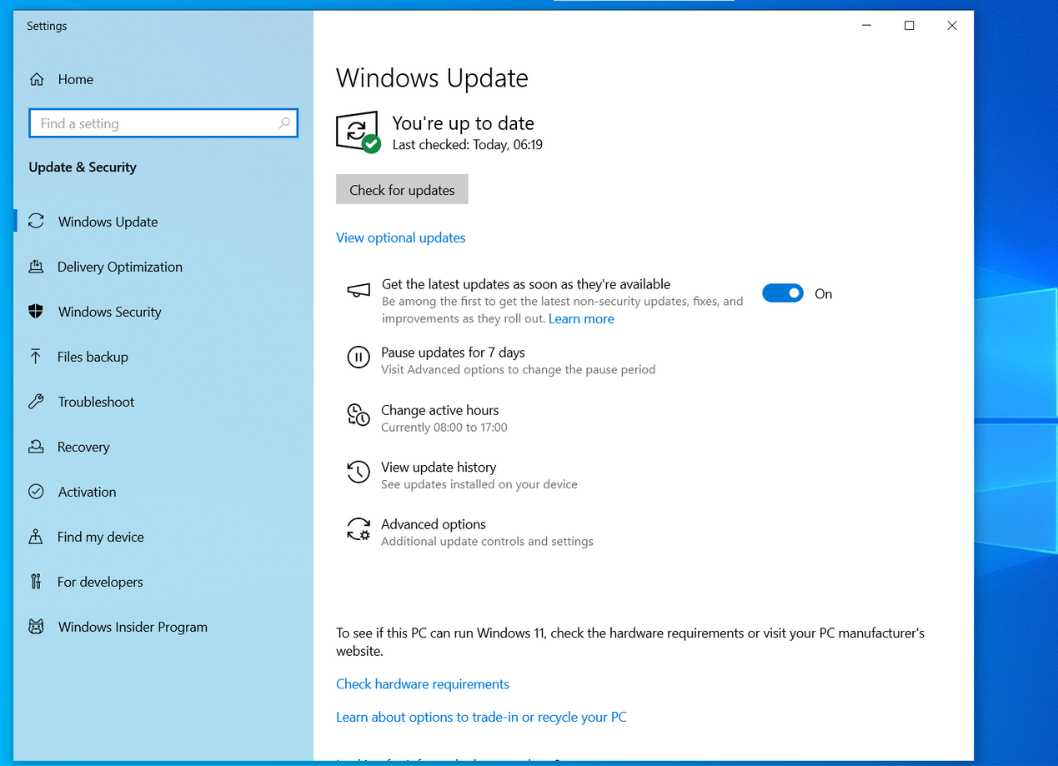Click the Recovery icon in sidebar
1058x766 pixels.
(x=37, y=447)
